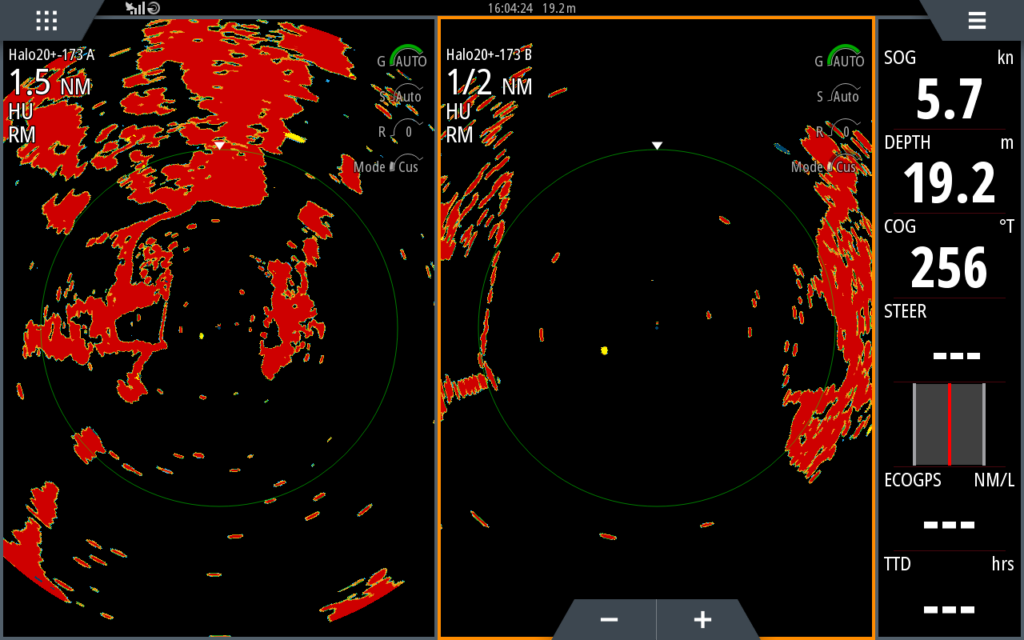Open Gain AUTO control on radar B

pyautogui.click(x=842, y=60)
